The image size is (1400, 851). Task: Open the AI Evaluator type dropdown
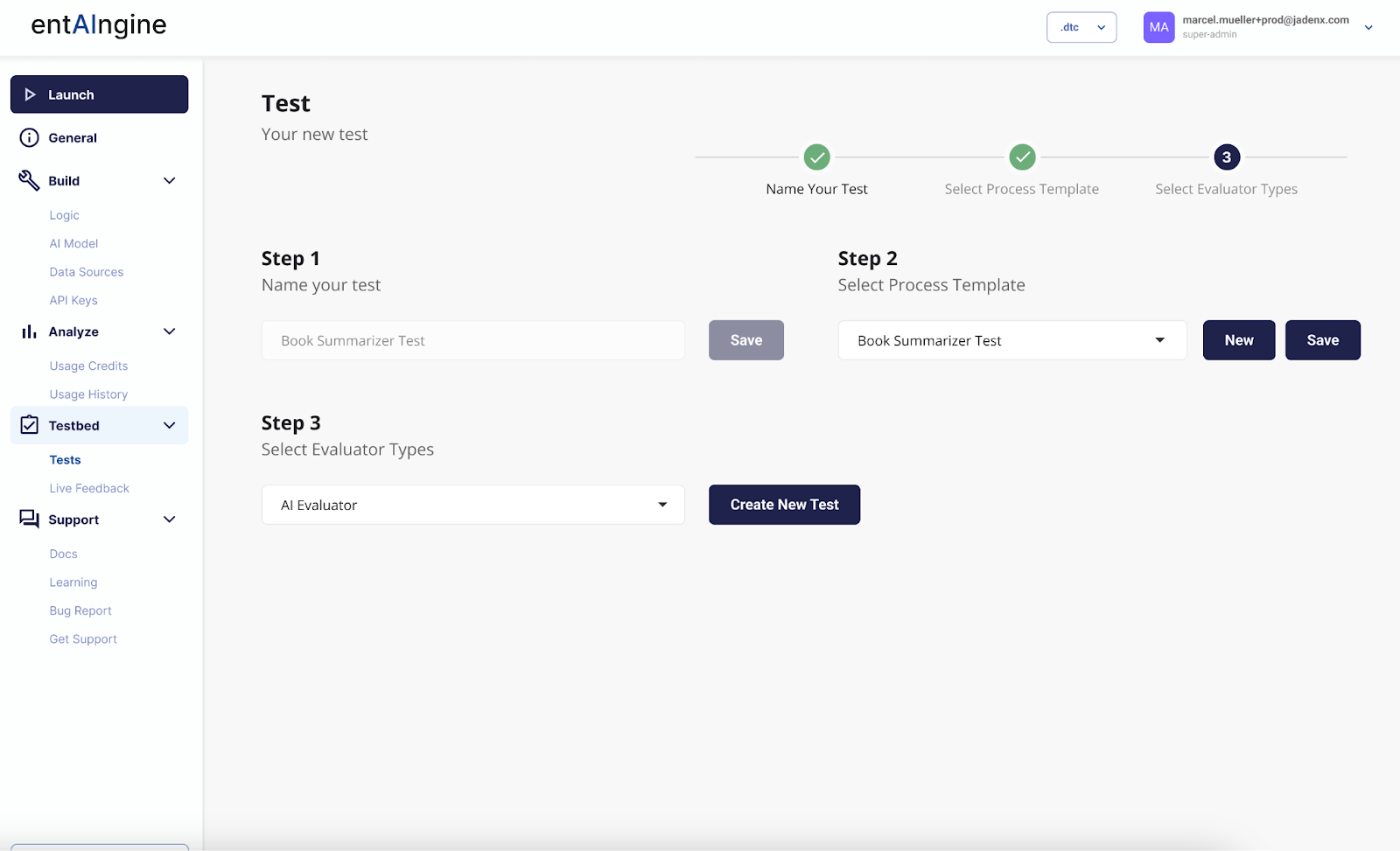[x=472, y=505]
